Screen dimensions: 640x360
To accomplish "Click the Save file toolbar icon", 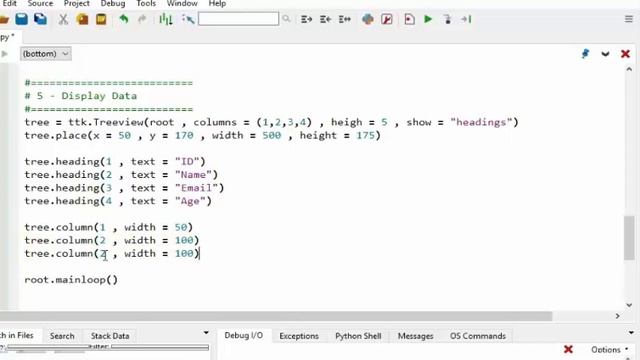I will [x=22, y=19].
